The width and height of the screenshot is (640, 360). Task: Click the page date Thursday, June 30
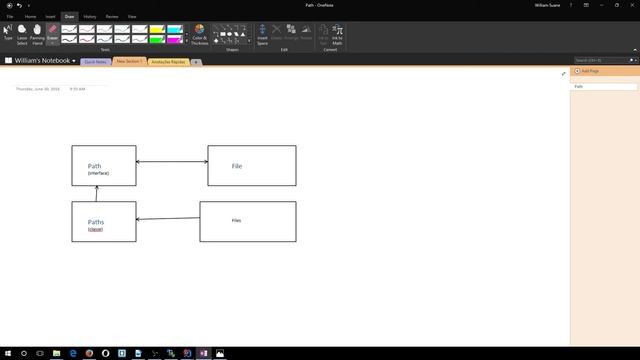[x=38, y=89]
